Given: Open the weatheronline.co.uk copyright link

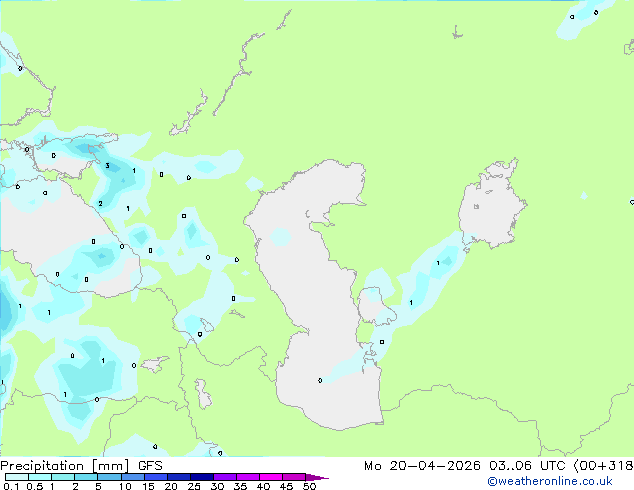Looking at the screenshot, I should 550,481.
